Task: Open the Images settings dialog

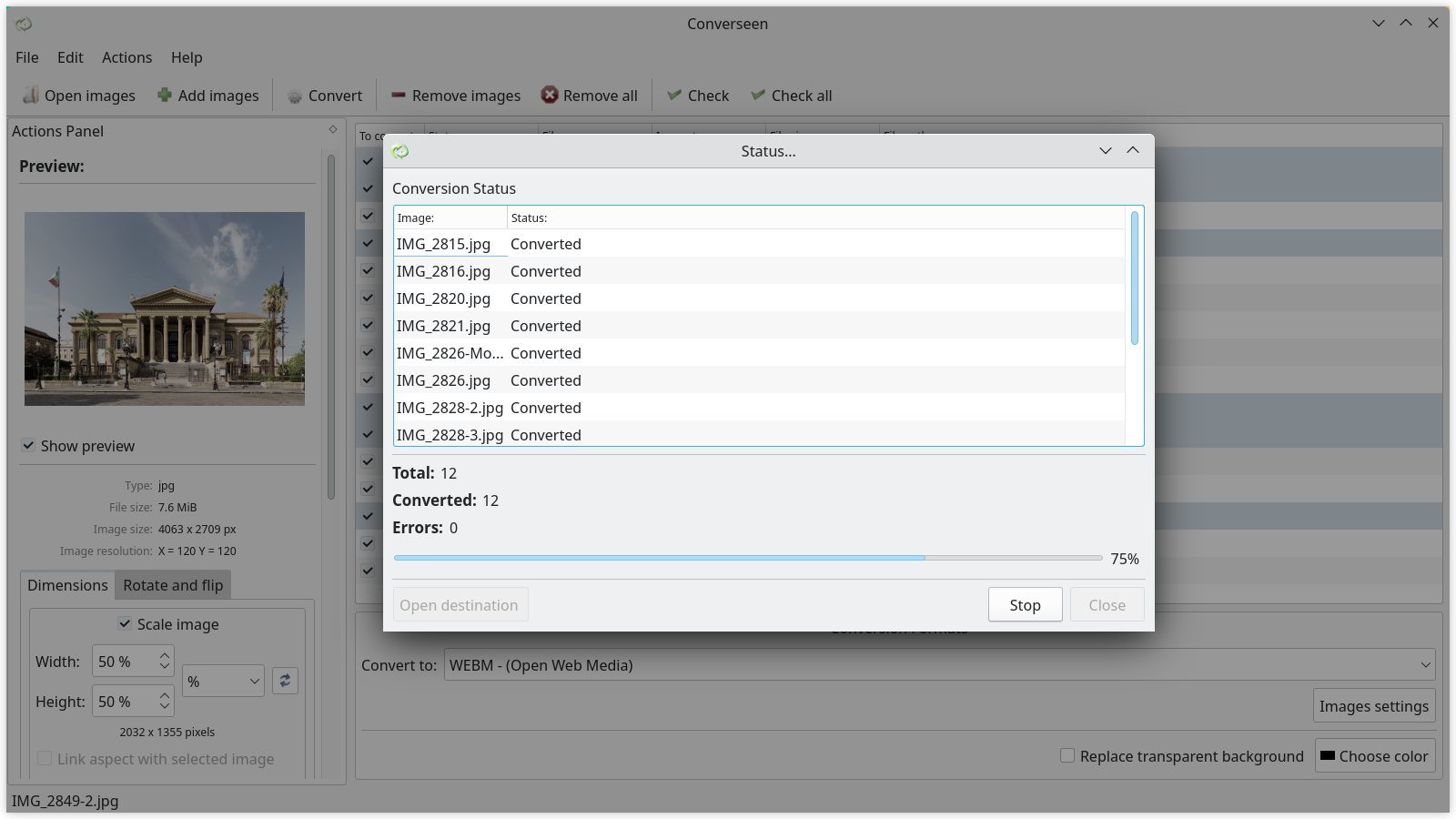Action: point(1374,705)
